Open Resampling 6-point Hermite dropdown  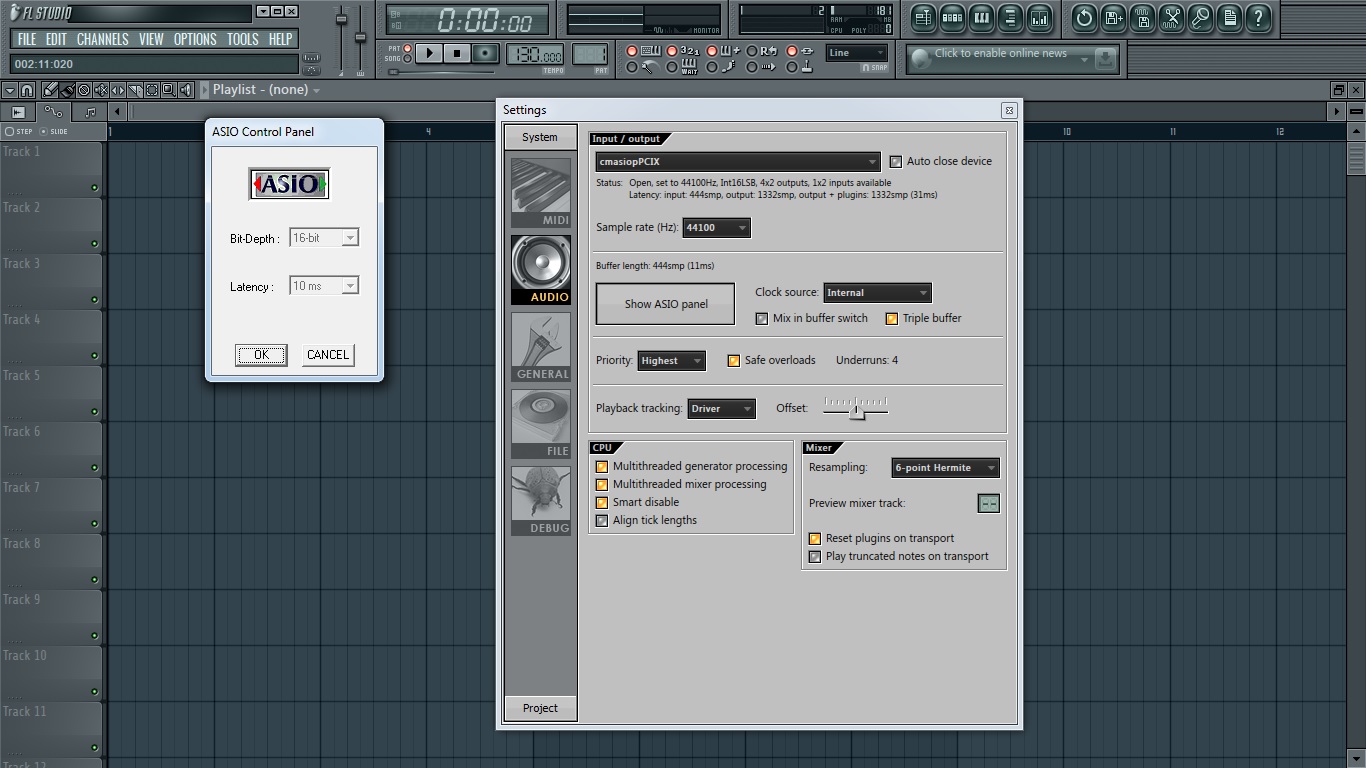[945, 468]
